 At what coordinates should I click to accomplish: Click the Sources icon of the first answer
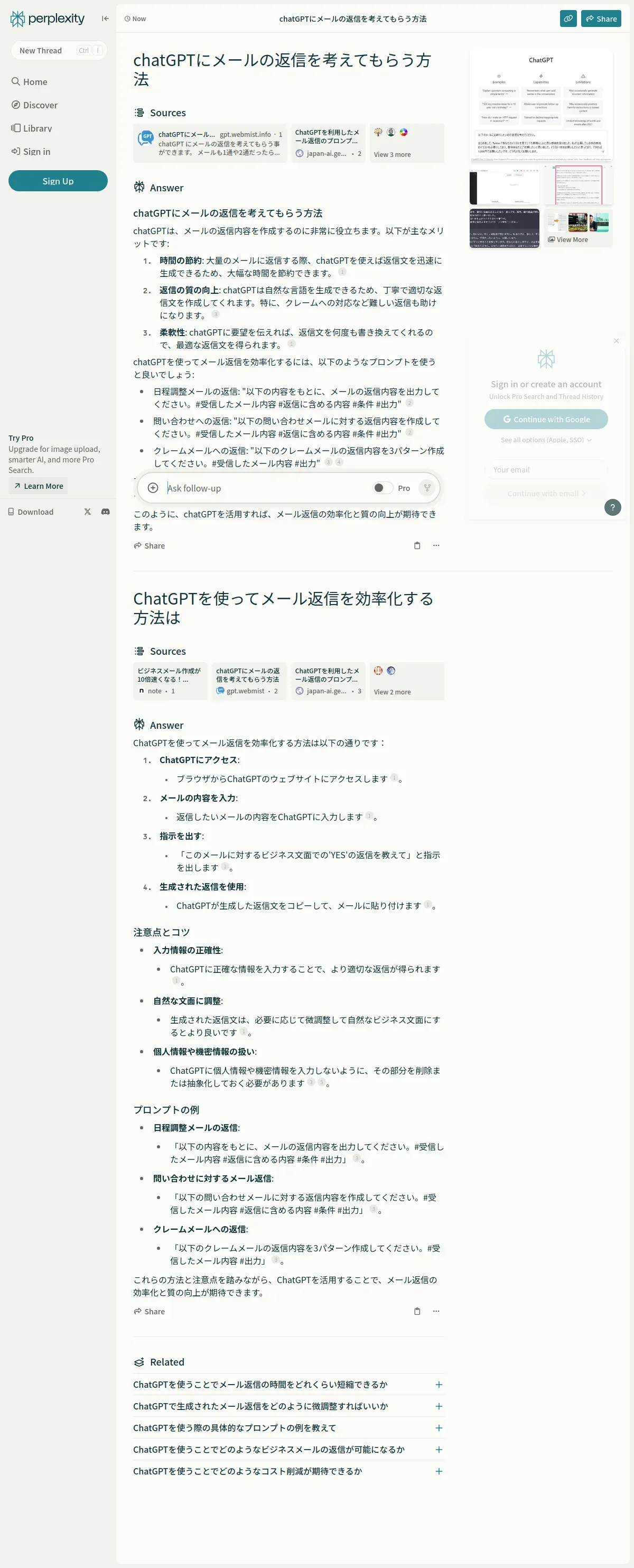click(139, 113)
